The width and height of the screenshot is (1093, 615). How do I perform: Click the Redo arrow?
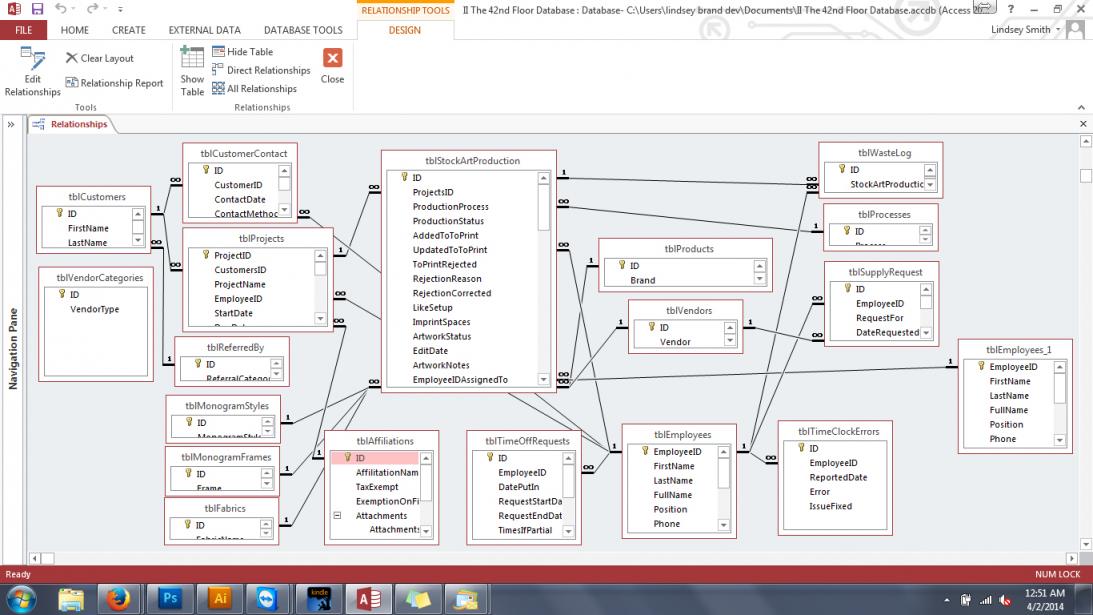coord(92,9)
